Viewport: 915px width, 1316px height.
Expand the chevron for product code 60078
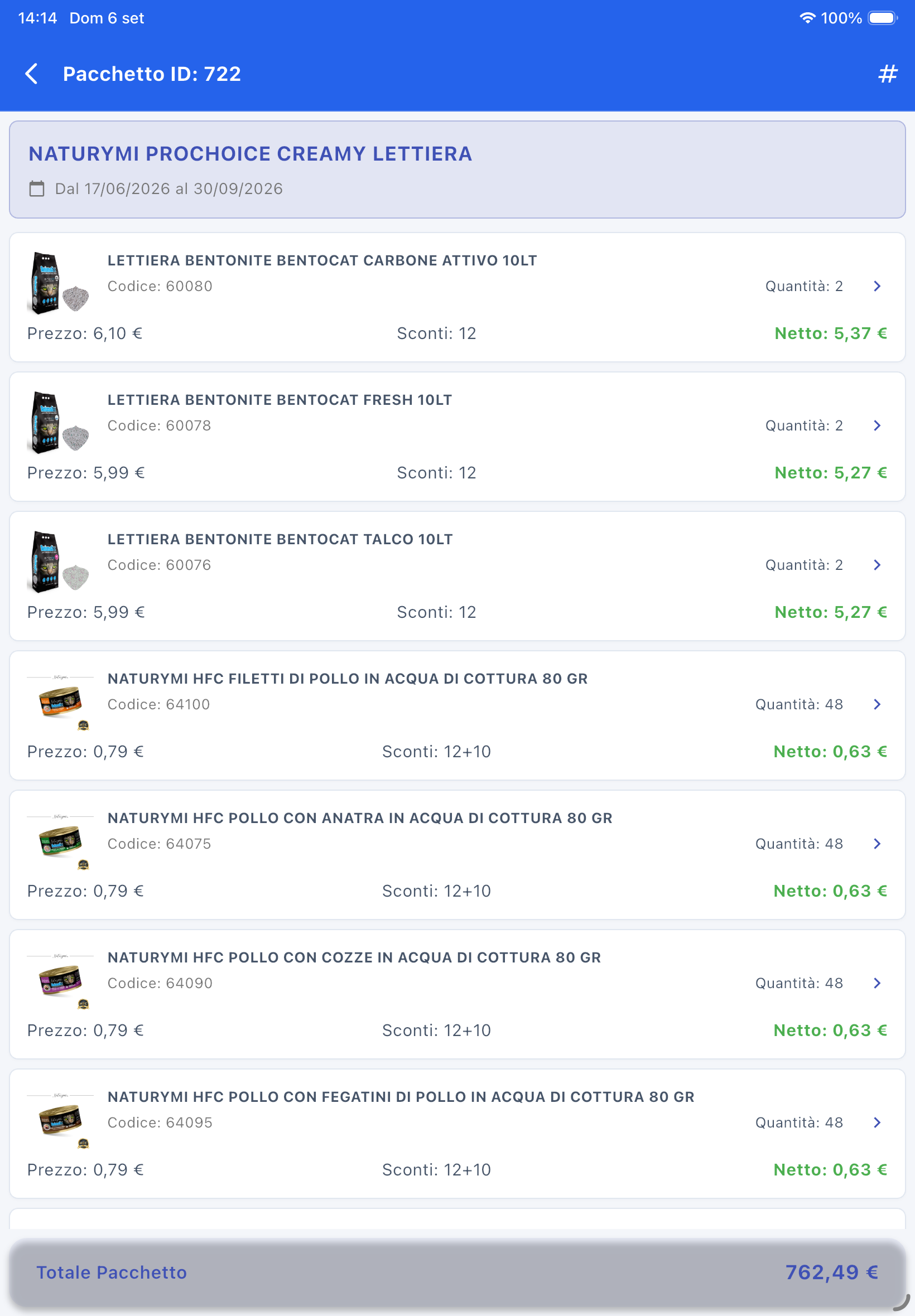877,425
